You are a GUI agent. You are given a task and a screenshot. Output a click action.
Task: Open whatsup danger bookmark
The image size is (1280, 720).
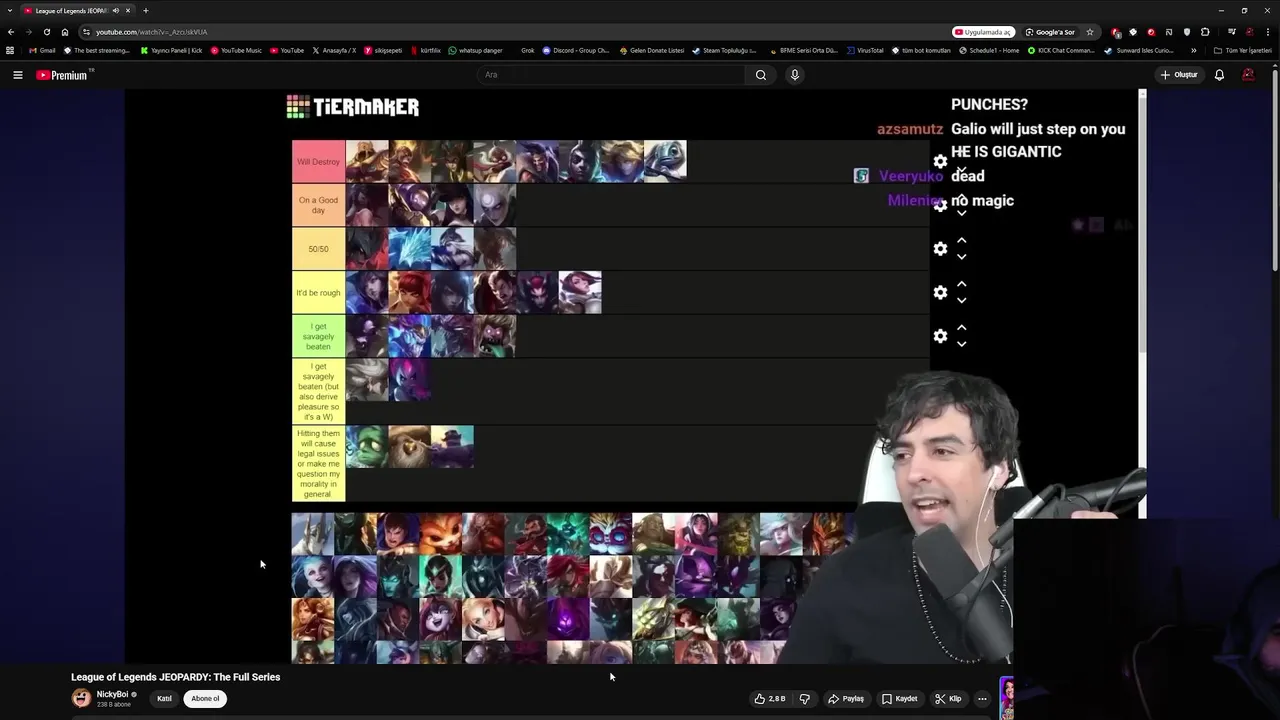tap(475, 50)
